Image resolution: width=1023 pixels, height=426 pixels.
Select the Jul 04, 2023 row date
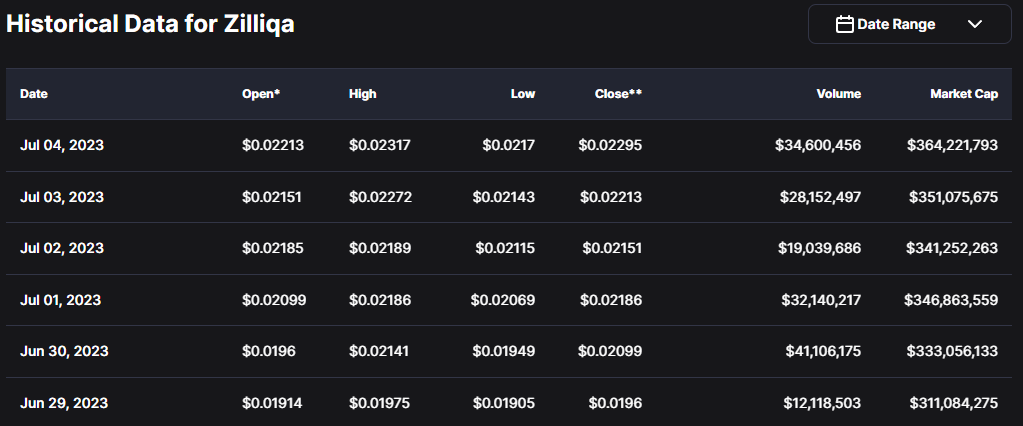tap(62, 145)
